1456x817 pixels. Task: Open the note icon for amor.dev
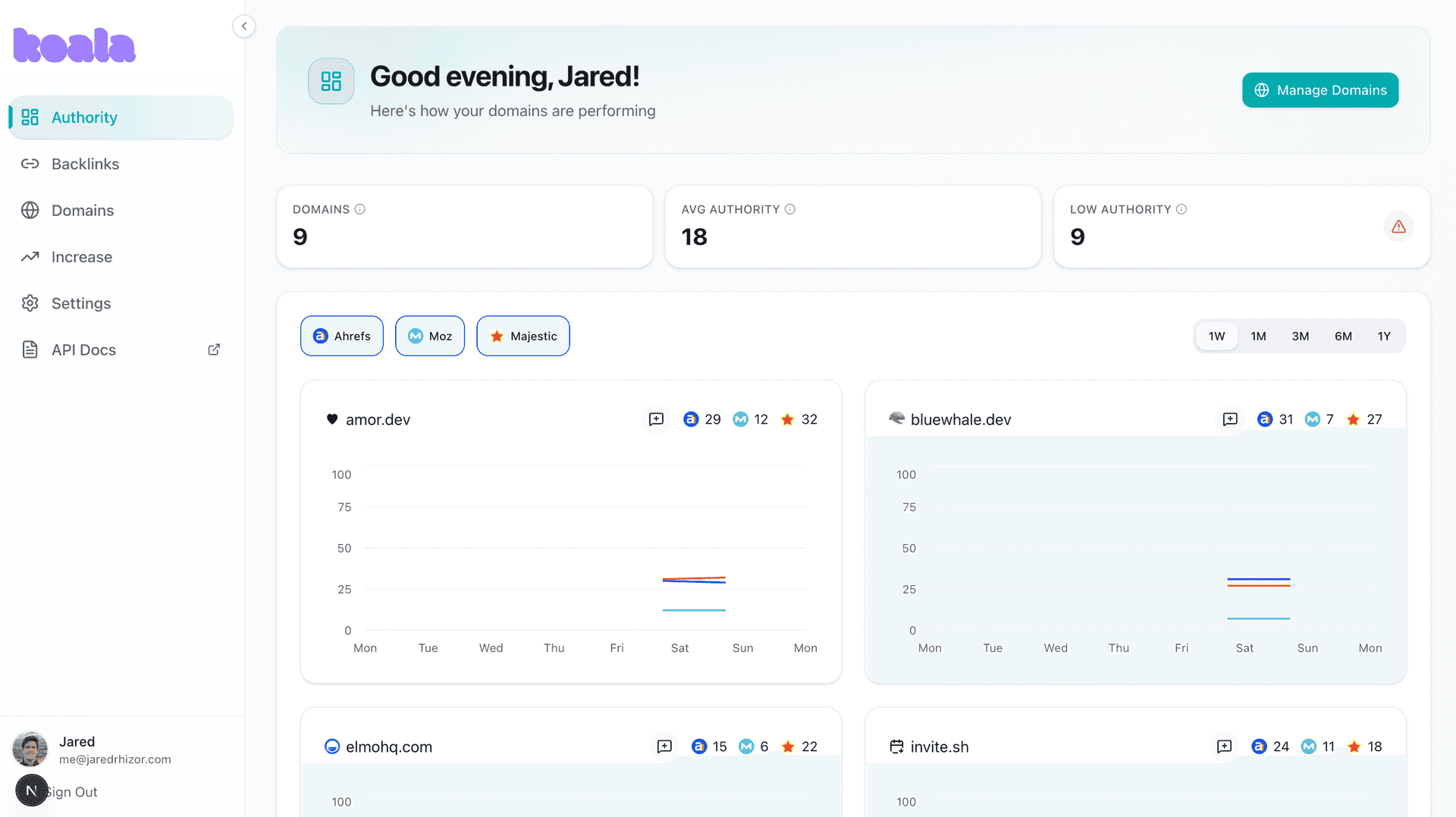click(x=656, y=419)
